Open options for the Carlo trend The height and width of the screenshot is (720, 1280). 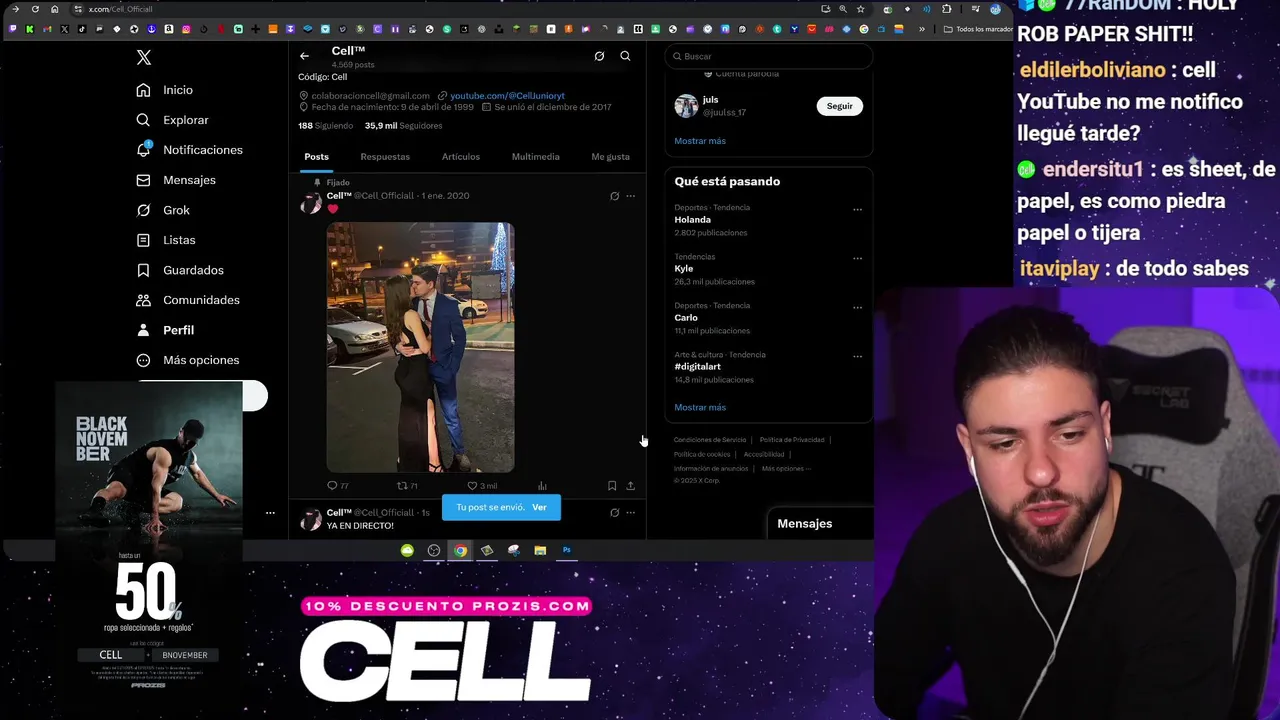pyautogui.click(x=857, y=307)
